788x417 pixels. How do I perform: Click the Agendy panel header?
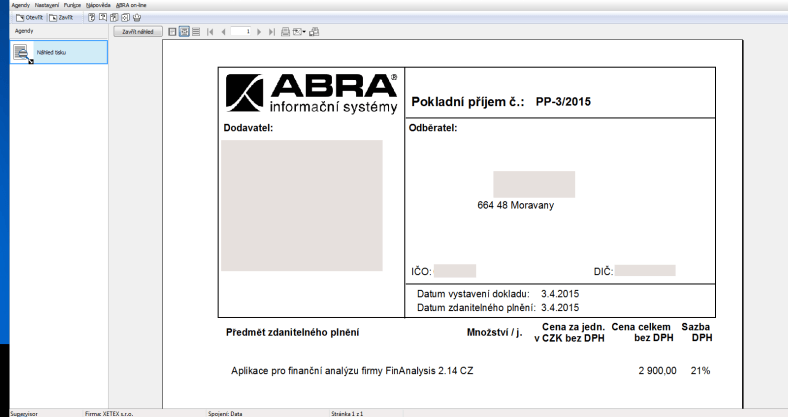click(24, 31)
